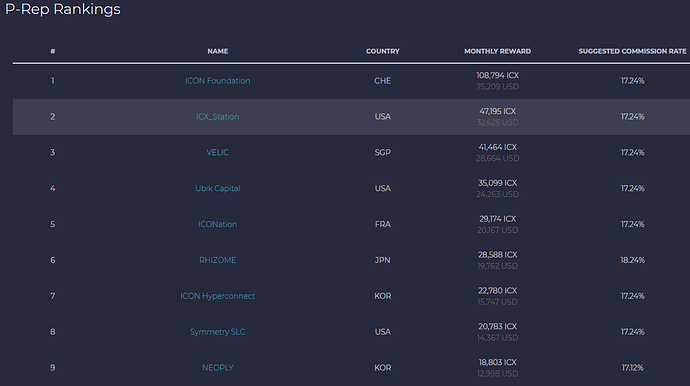Sort by the # column header
Viewport: 690px width, 386px height.
point(53,51)
